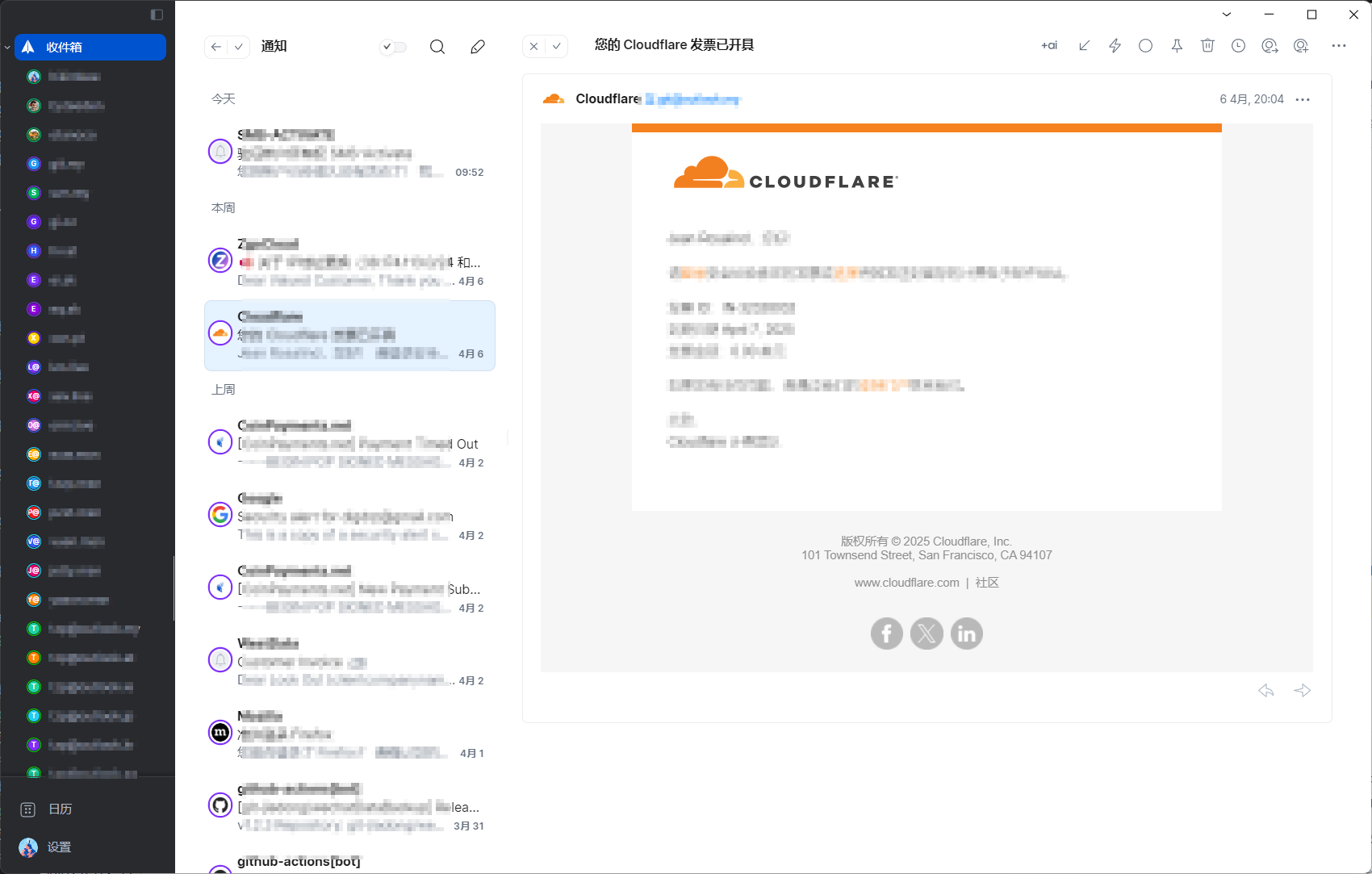Open the Payment Timed Out message
This screenshot has height=874, width=1372.
[x=349, y=444]
